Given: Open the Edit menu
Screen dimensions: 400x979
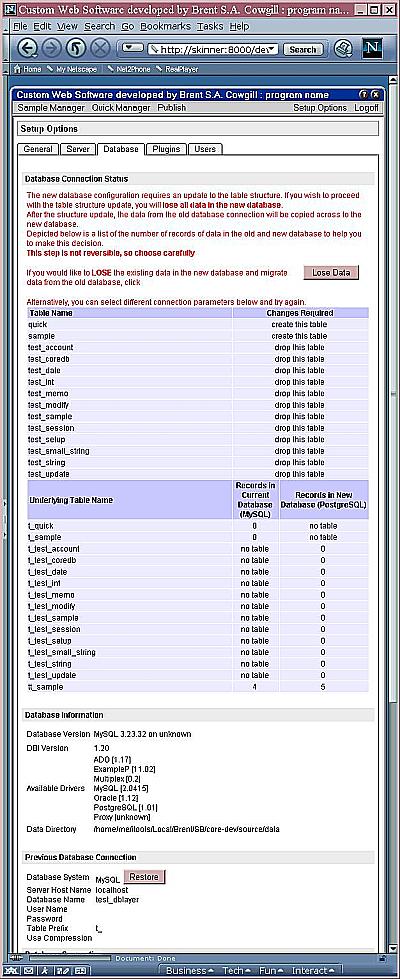Looking at the screenshot, I should (42, 26).
